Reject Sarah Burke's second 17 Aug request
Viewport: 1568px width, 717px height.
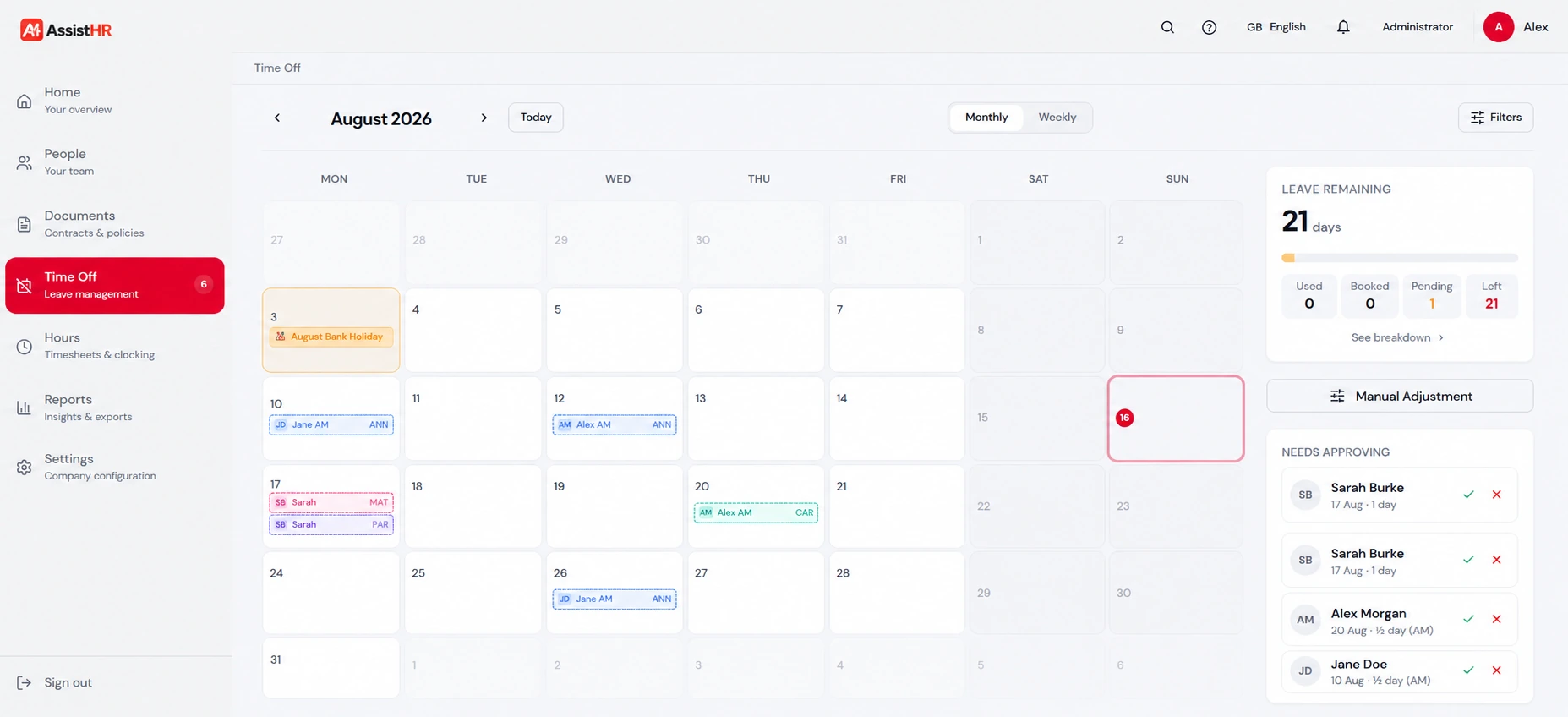coord(1496,560)
